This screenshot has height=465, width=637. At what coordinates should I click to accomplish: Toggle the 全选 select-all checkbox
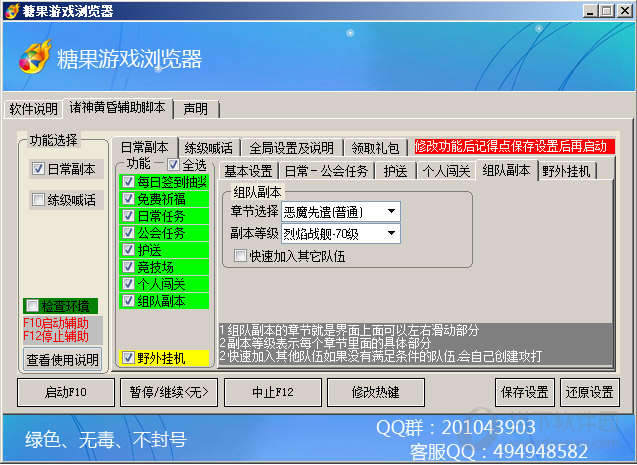pos(173,164)
